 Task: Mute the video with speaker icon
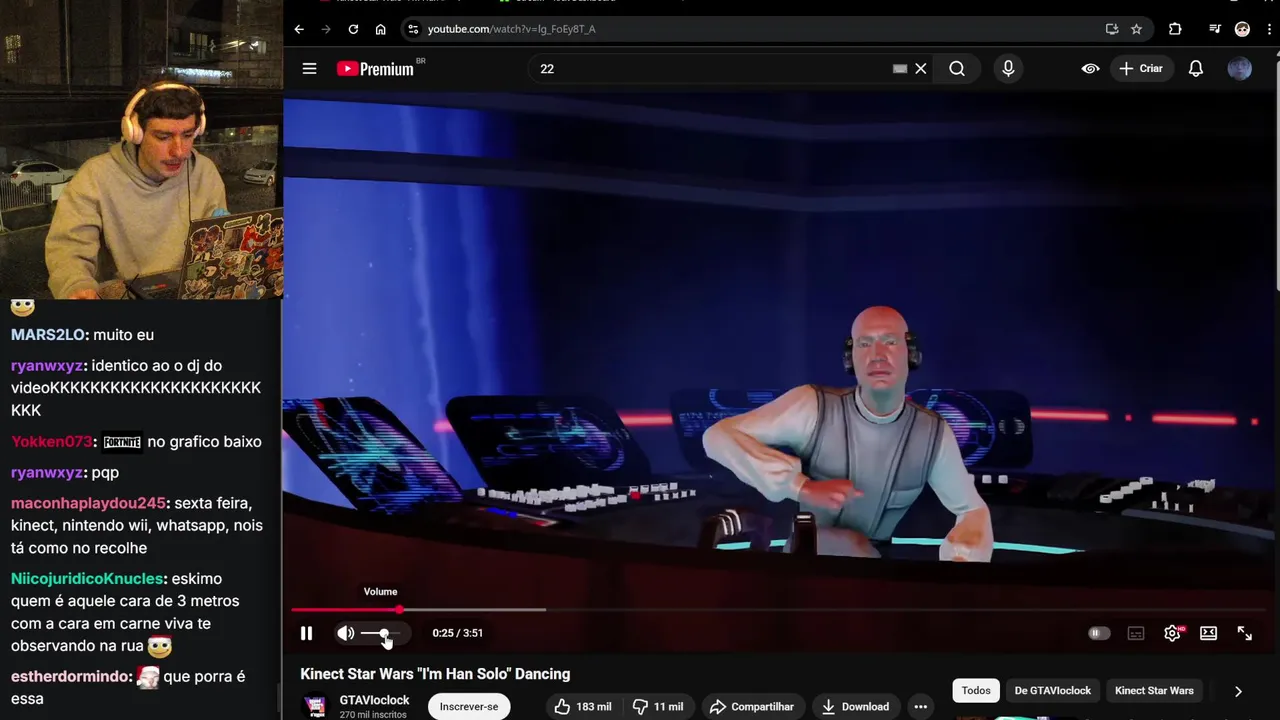click(x=346, y=633)
